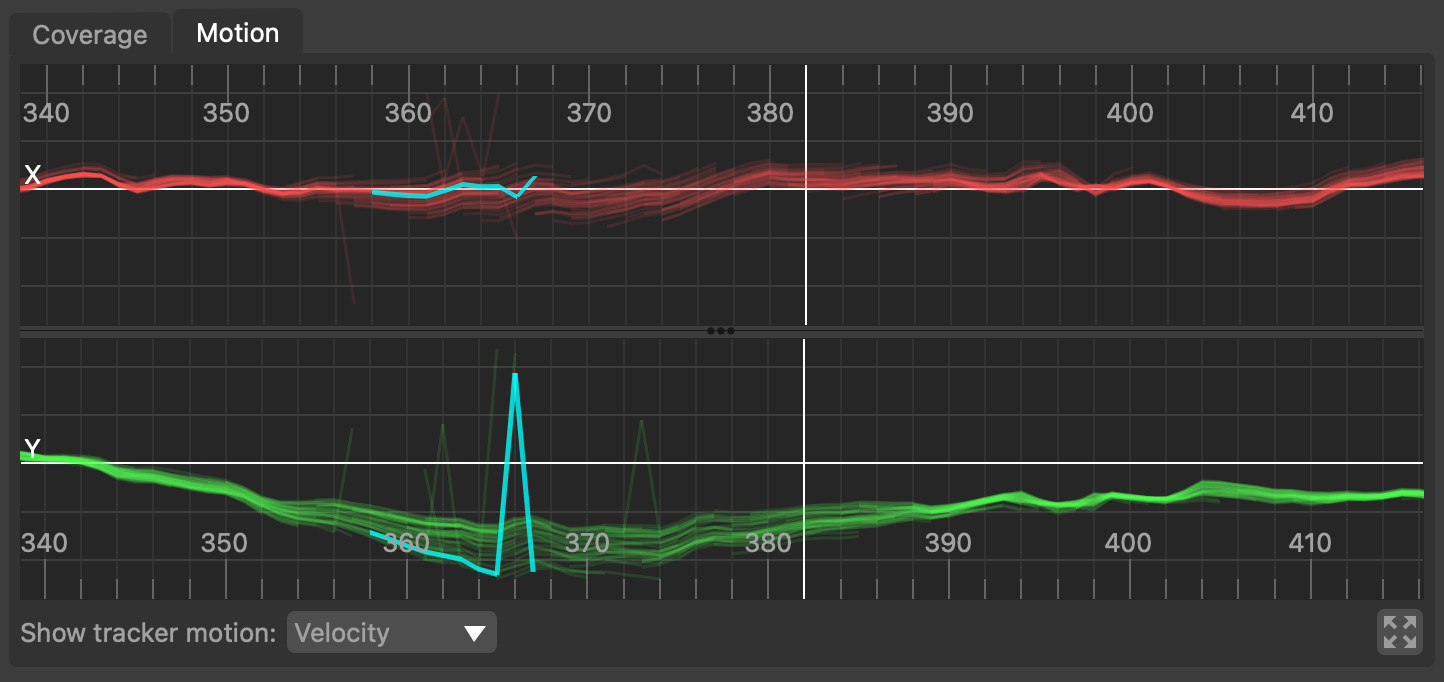The height and width of the screenshot is (682, 1444).
Task: Click the cyan spike peak in Y graph
Action: click(515, 376)
